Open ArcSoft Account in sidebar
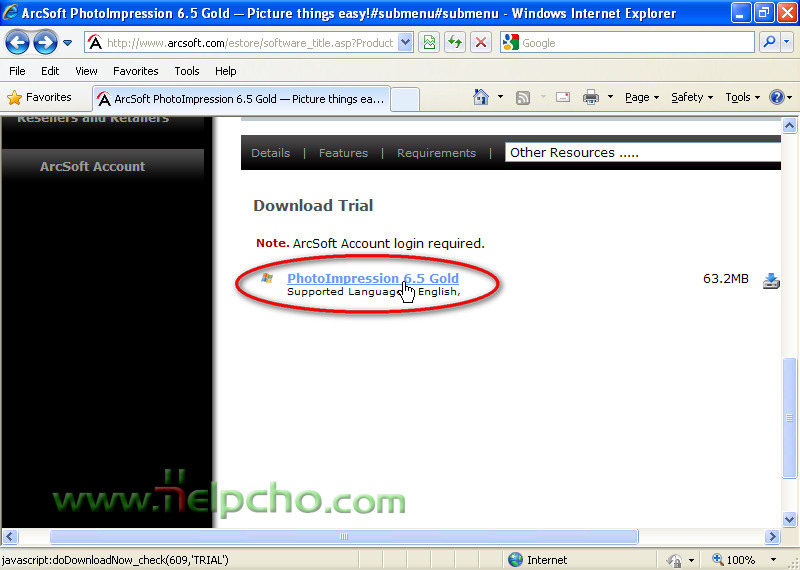 pyautogui.click(x=92, y=166)
